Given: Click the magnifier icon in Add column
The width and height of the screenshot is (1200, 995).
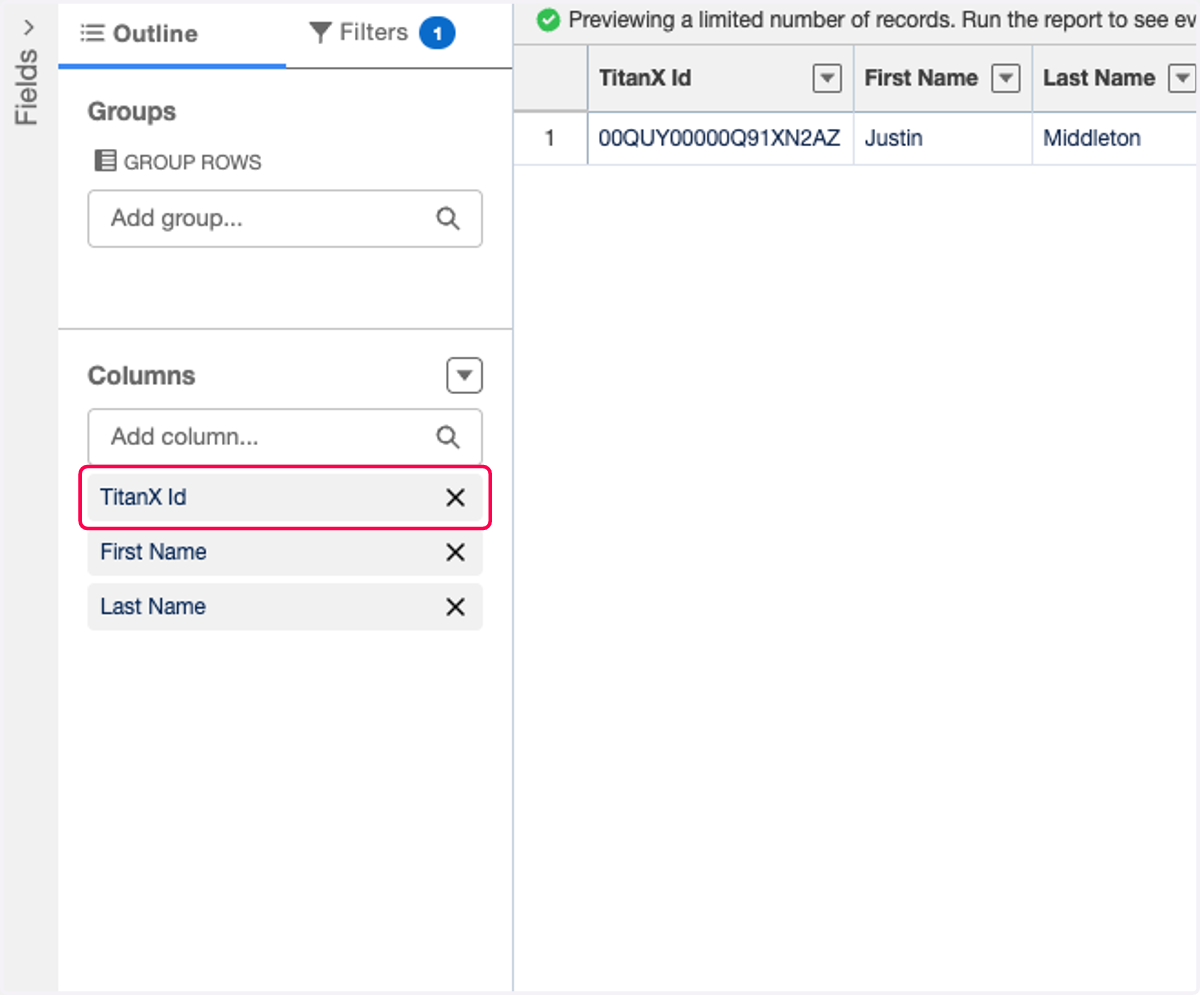Looking at the screenshot, I should tap(448, 437).
